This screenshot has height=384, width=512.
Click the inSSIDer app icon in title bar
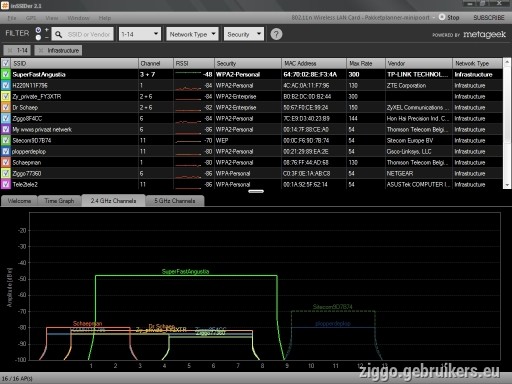[x=5, y=6]
